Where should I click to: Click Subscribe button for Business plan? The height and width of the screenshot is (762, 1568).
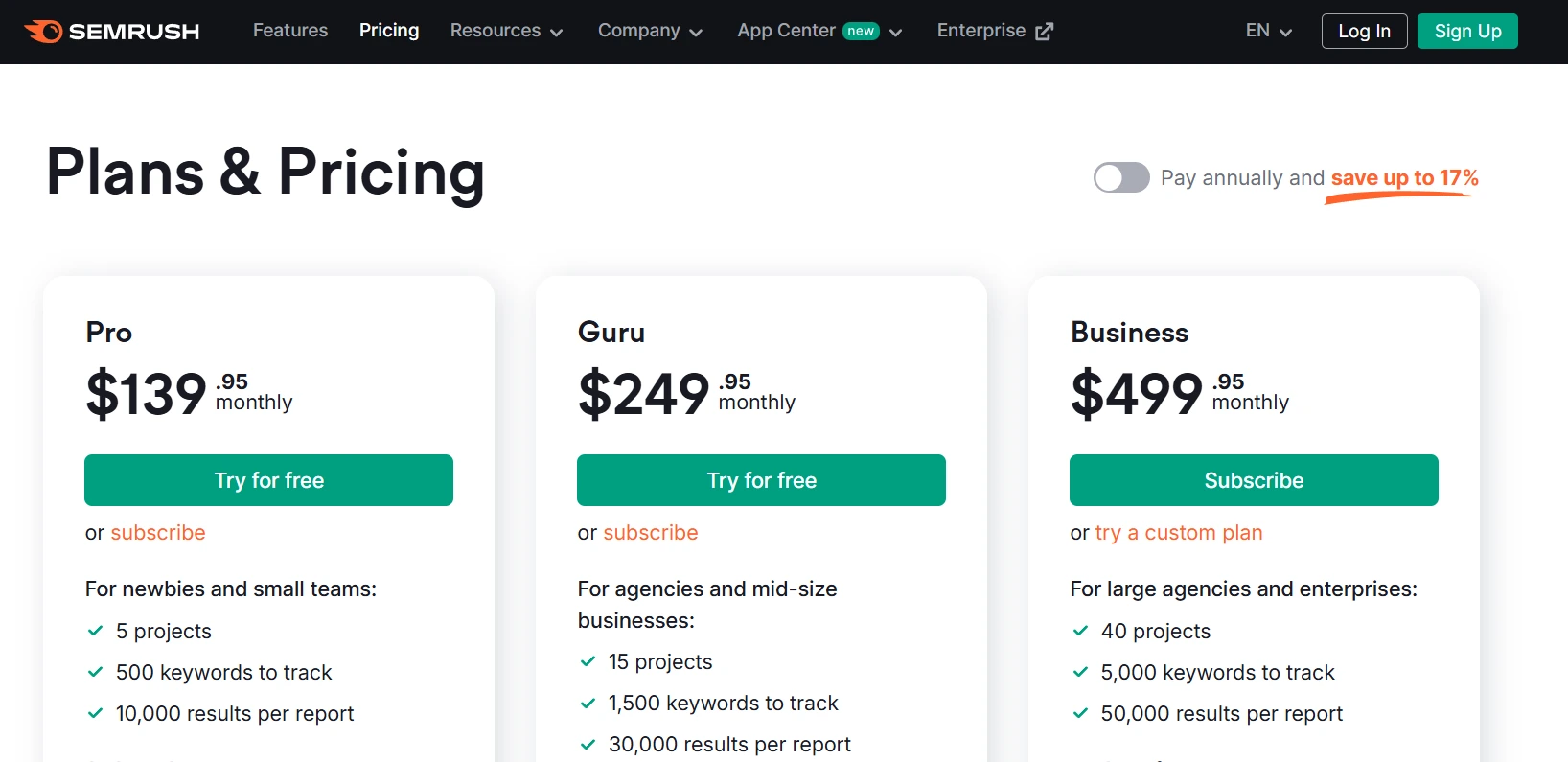coord(1254,480)
